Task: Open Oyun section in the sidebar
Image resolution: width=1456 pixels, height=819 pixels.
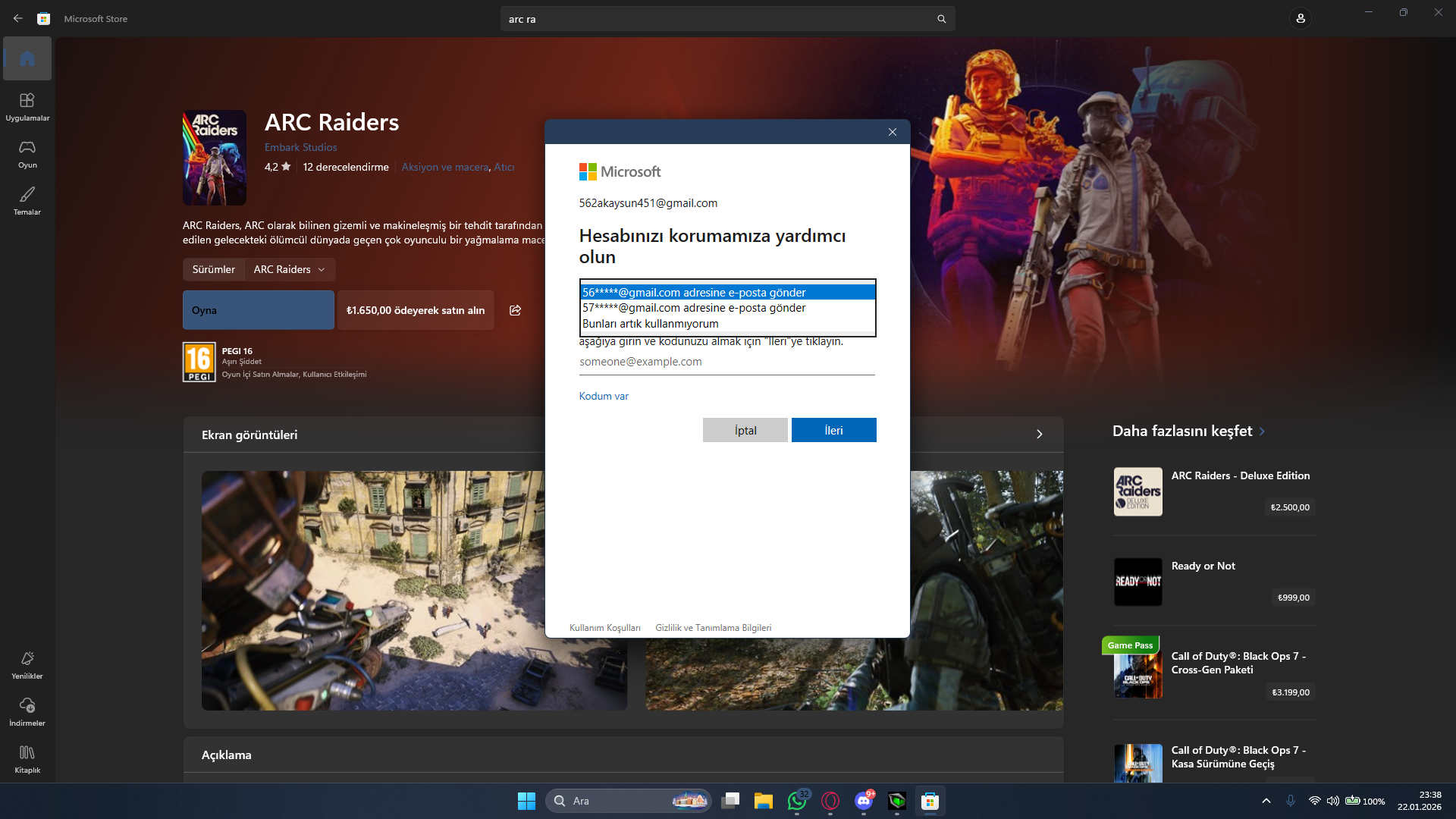Action: point(27,154)
